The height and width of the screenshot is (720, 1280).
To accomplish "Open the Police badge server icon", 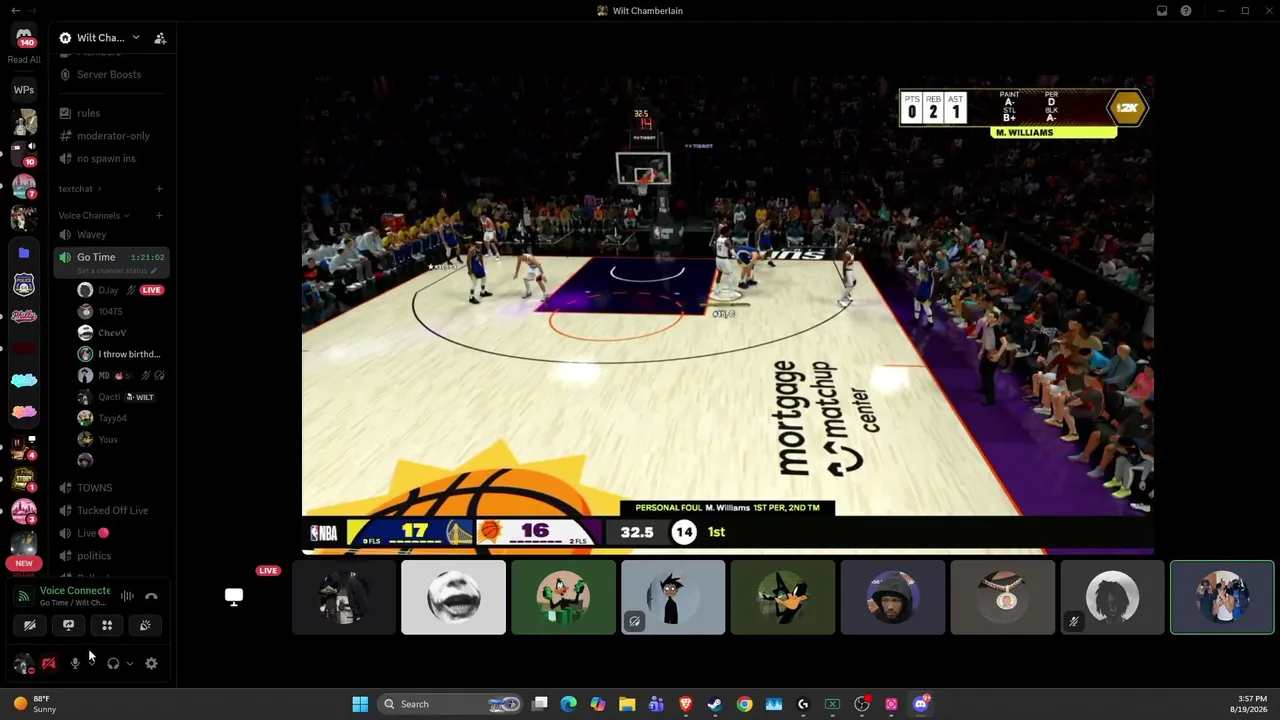I will (x=24, y=285).
